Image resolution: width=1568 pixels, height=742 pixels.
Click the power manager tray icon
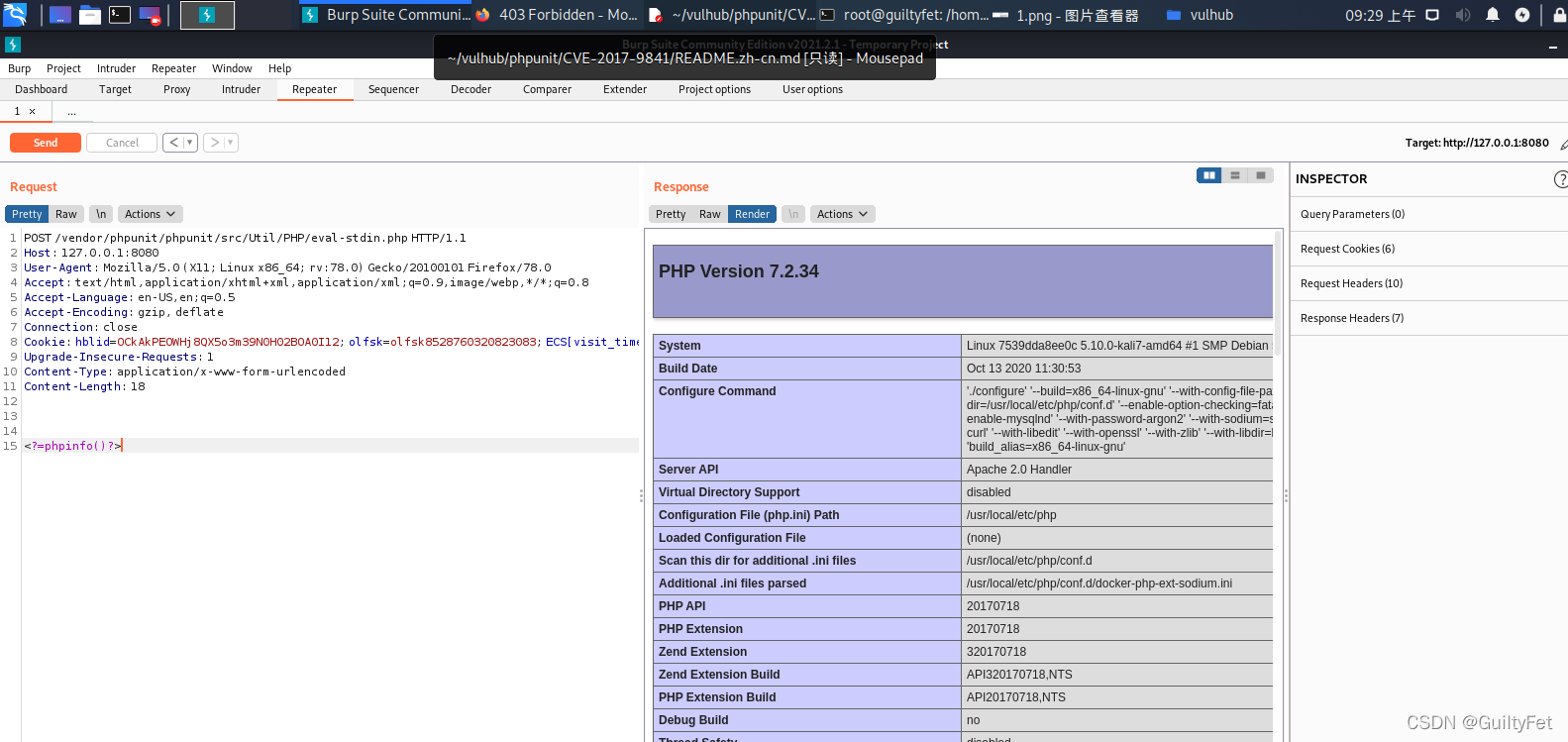1522,15
